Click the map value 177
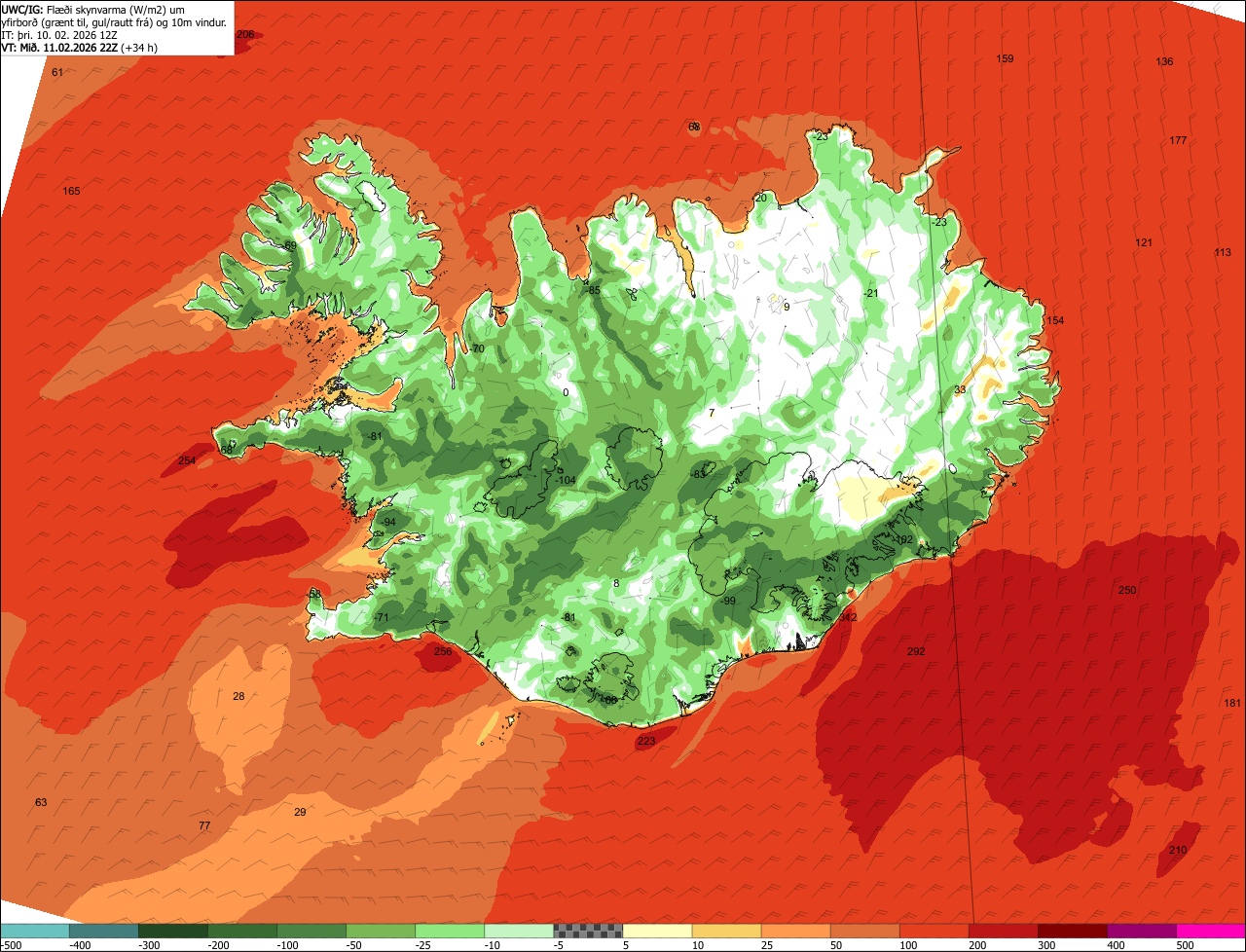Image resolution: width=1246 pixels, height=952 pixels. 1178,140
